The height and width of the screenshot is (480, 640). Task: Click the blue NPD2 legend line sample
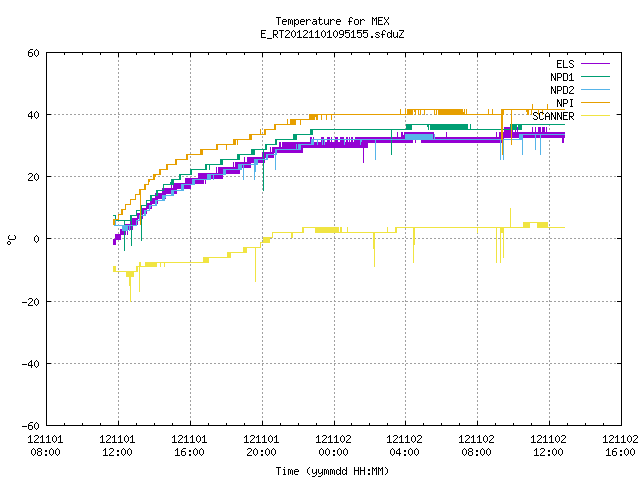click(595, 89)
